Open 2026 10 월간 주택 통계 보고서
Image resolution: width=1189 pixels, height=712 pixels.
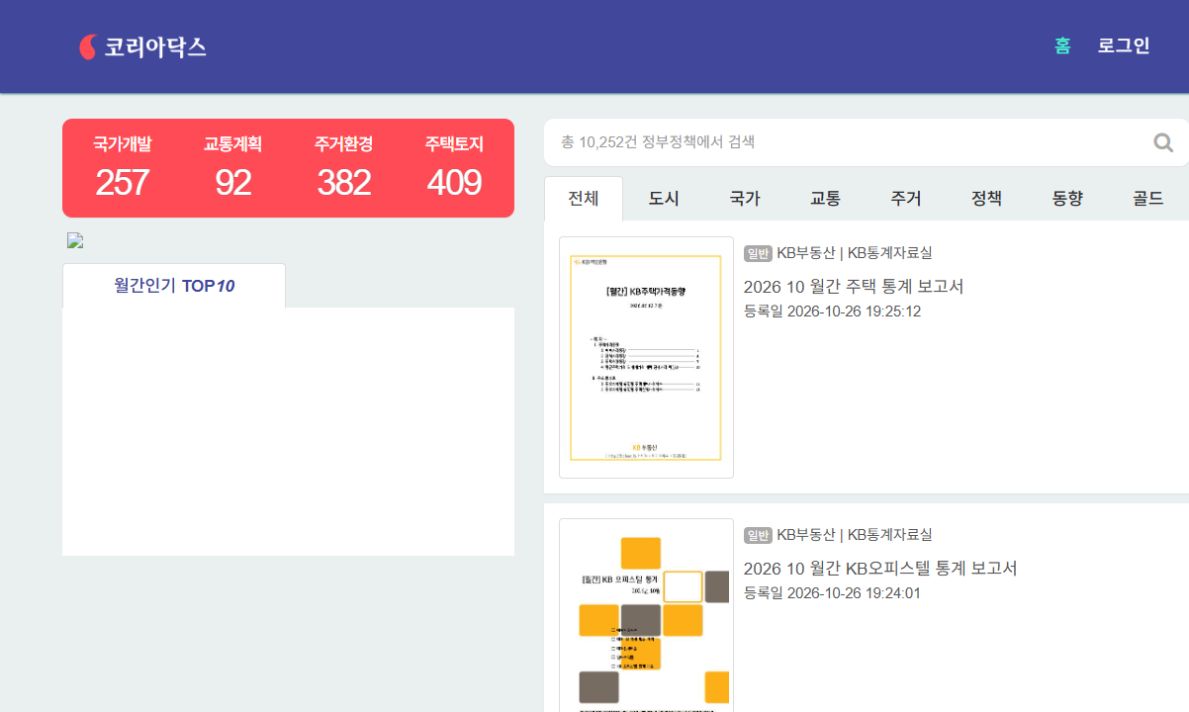click(x=853, y=287)
